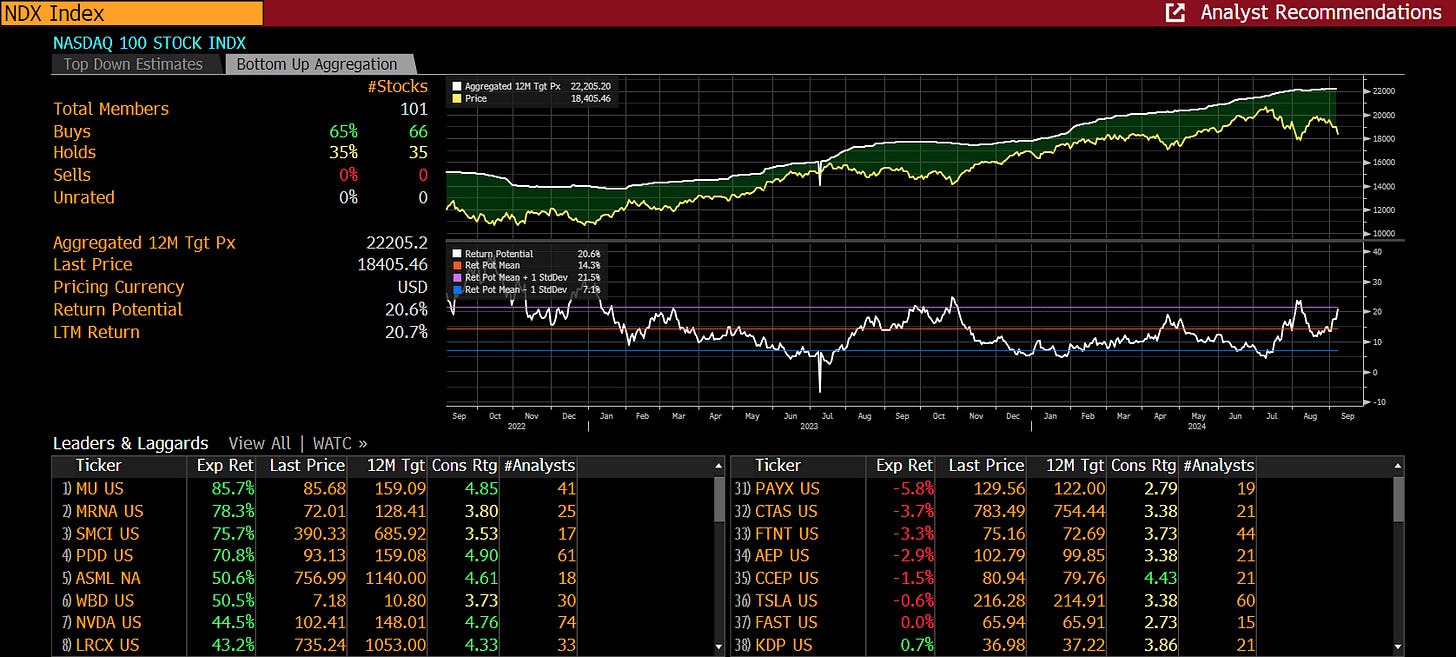The height and width of the screenshot is (657, 1456).
Task: Sort left table by Ticker header
Action: pyautogui.click(x=98, y=465)
